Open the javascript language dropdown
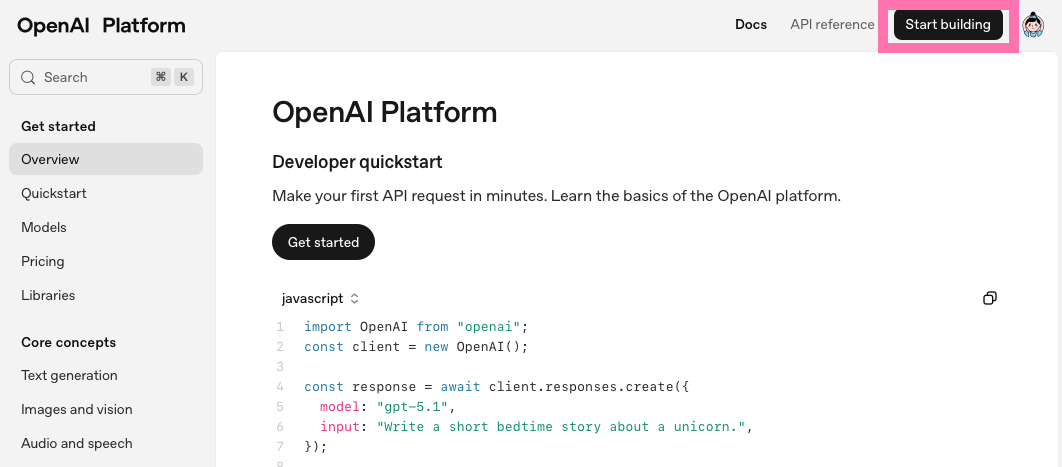The width and height of the screenshot is (1062, 467). (320, 298)
